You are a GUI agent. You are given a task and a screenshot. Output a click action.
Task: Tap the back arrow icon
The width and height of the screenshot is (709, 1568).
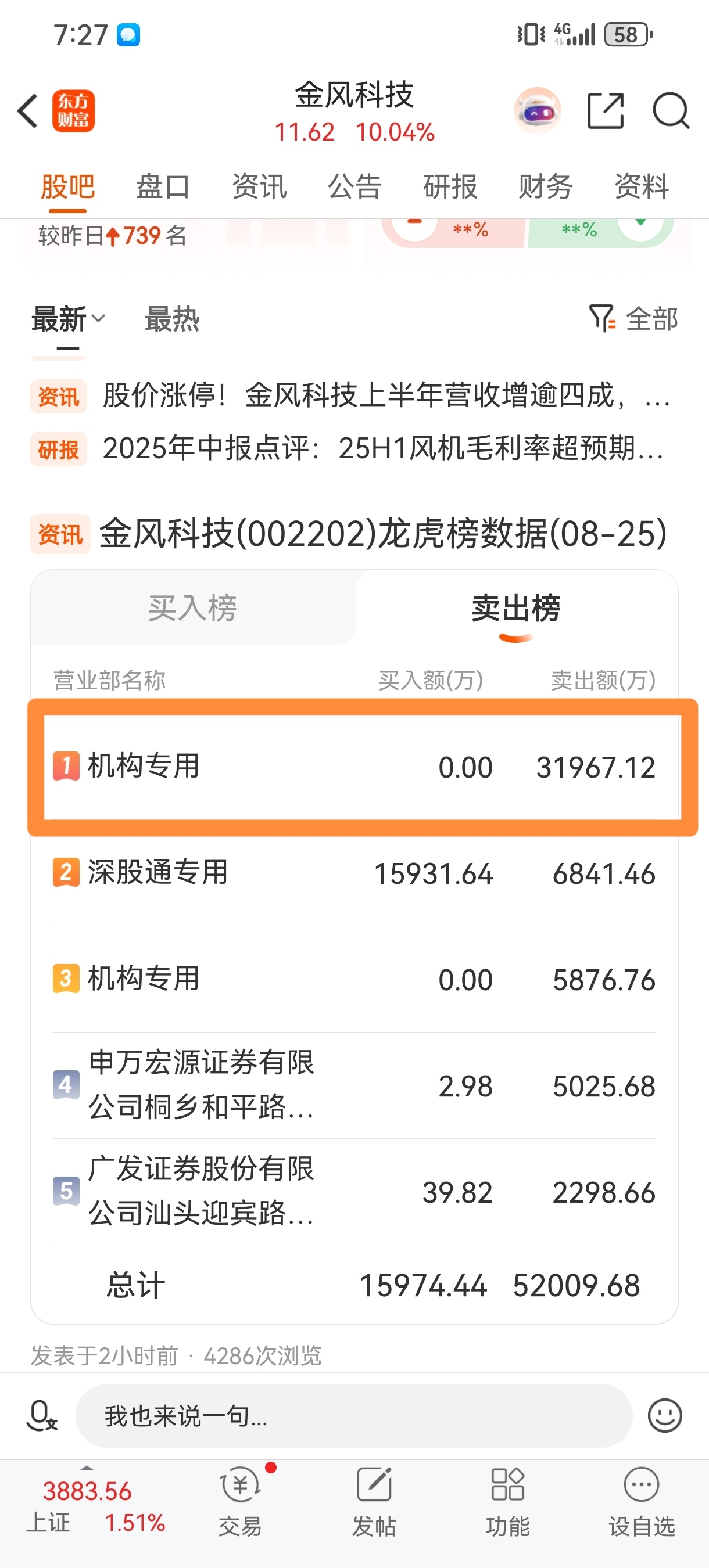[x=27, y=111]
